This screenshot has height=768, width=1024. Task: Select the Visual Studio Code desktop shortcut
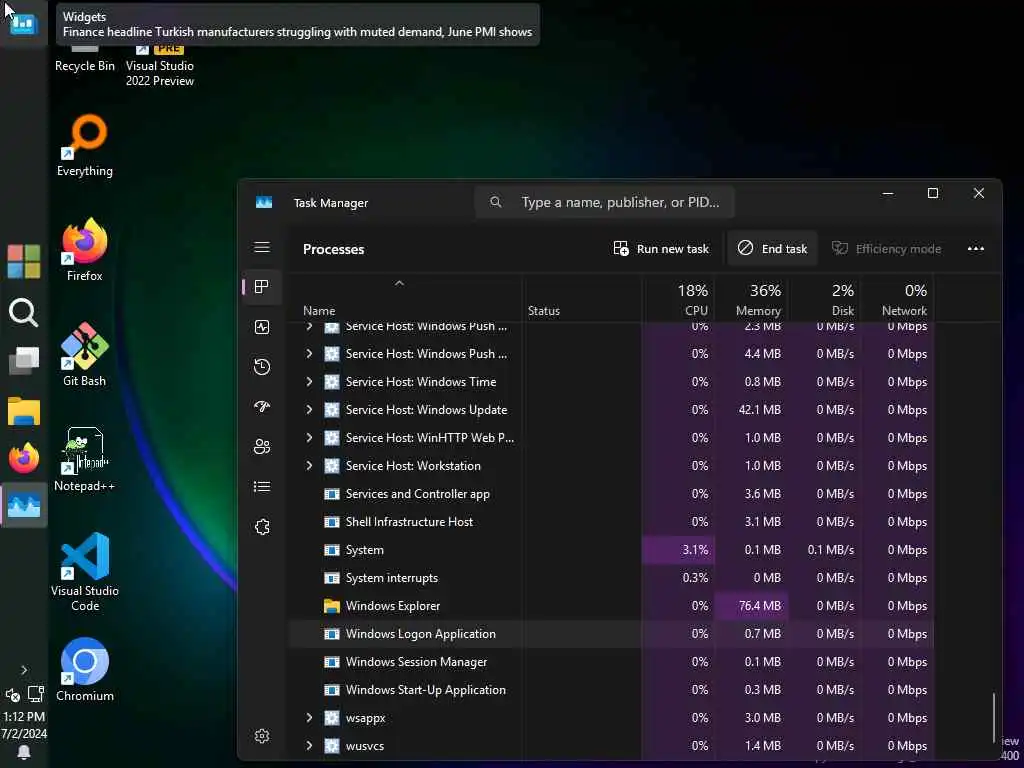click(x=85, y=572)
